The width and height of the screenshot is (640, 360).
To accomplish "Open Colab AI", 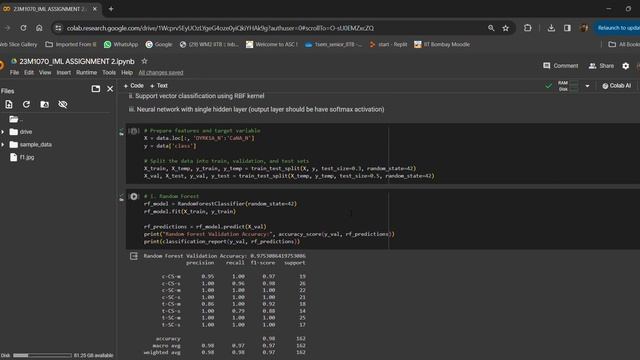I will click(616, 86).
